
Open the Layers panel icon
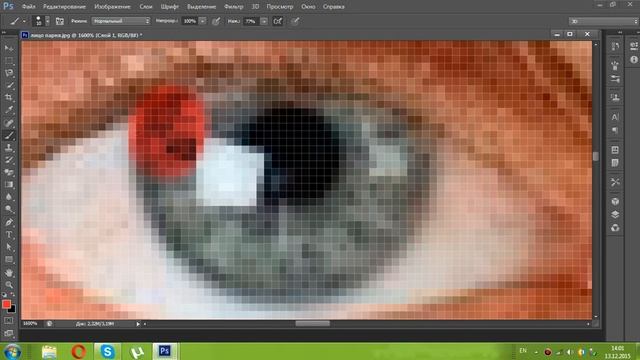[x=615, y=215]
